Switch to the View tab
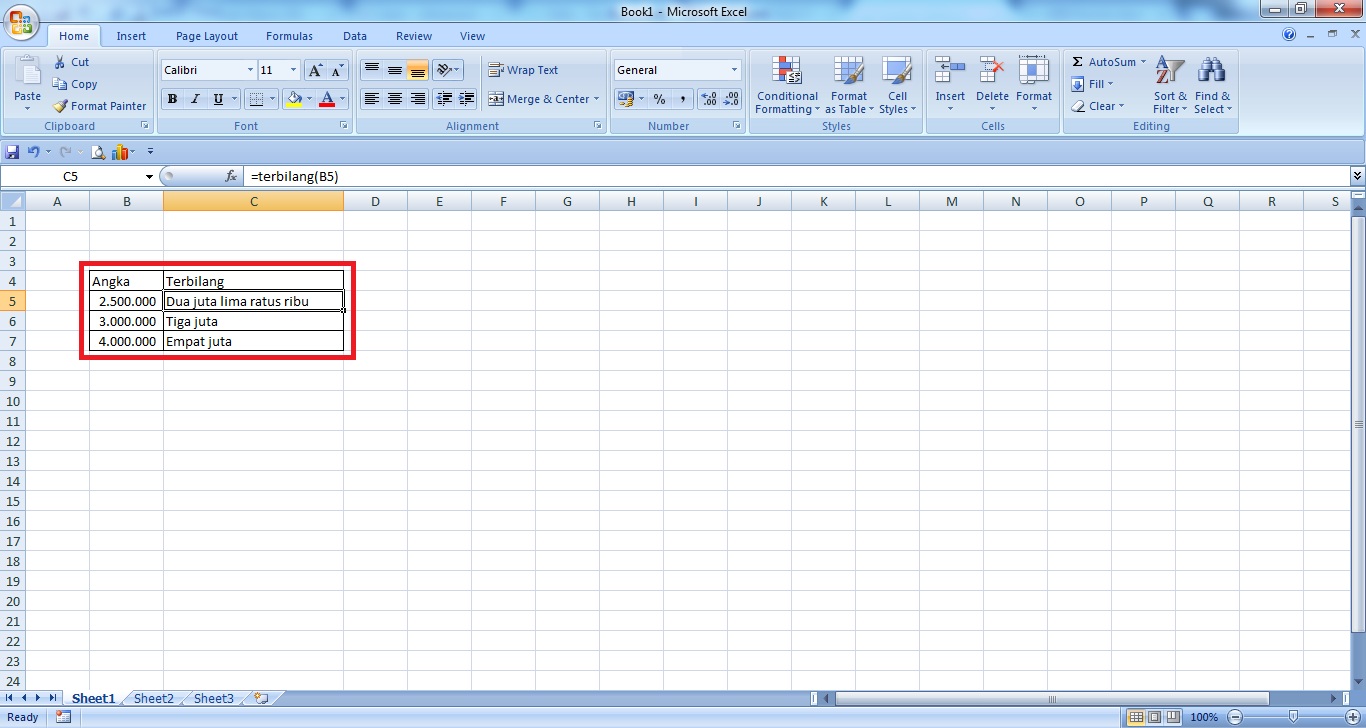The height and width of the screenshot is (728, 1366). point(473,36)
